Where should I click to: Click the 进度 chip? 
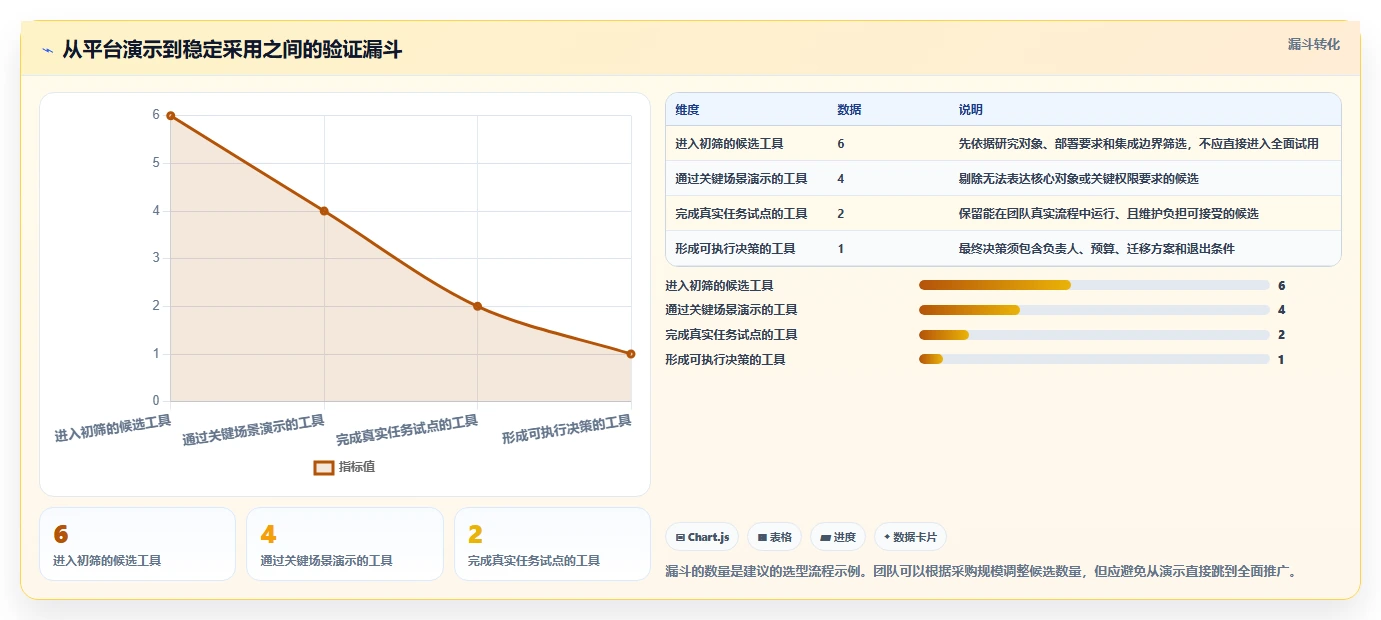click(838, 537)
